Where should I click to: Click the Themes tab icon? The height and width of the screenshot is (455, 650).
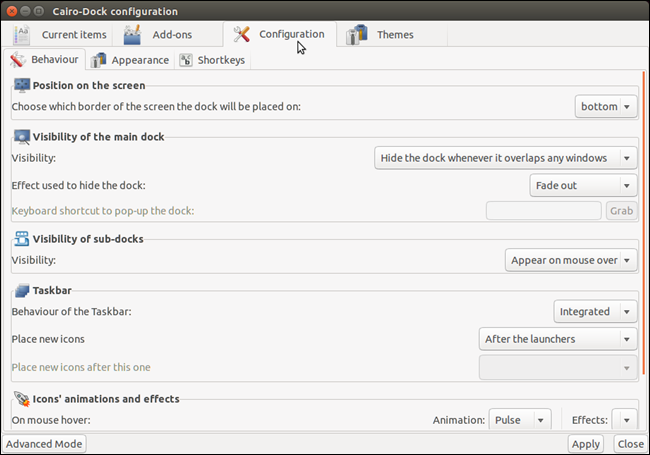(x=357, y=35)
